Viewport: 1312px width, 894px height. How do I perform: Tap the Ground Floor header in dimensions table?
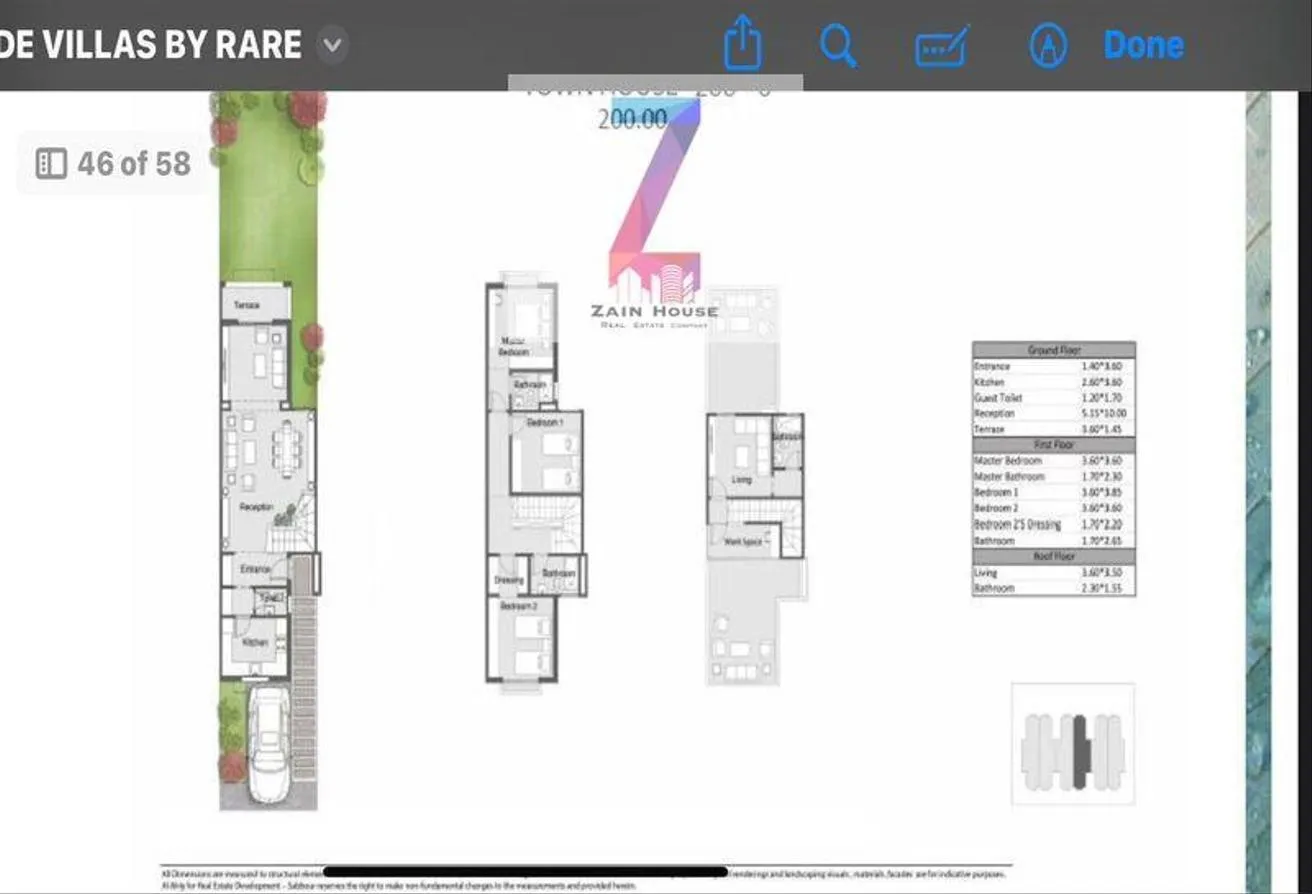click(x=1054, y=350)
